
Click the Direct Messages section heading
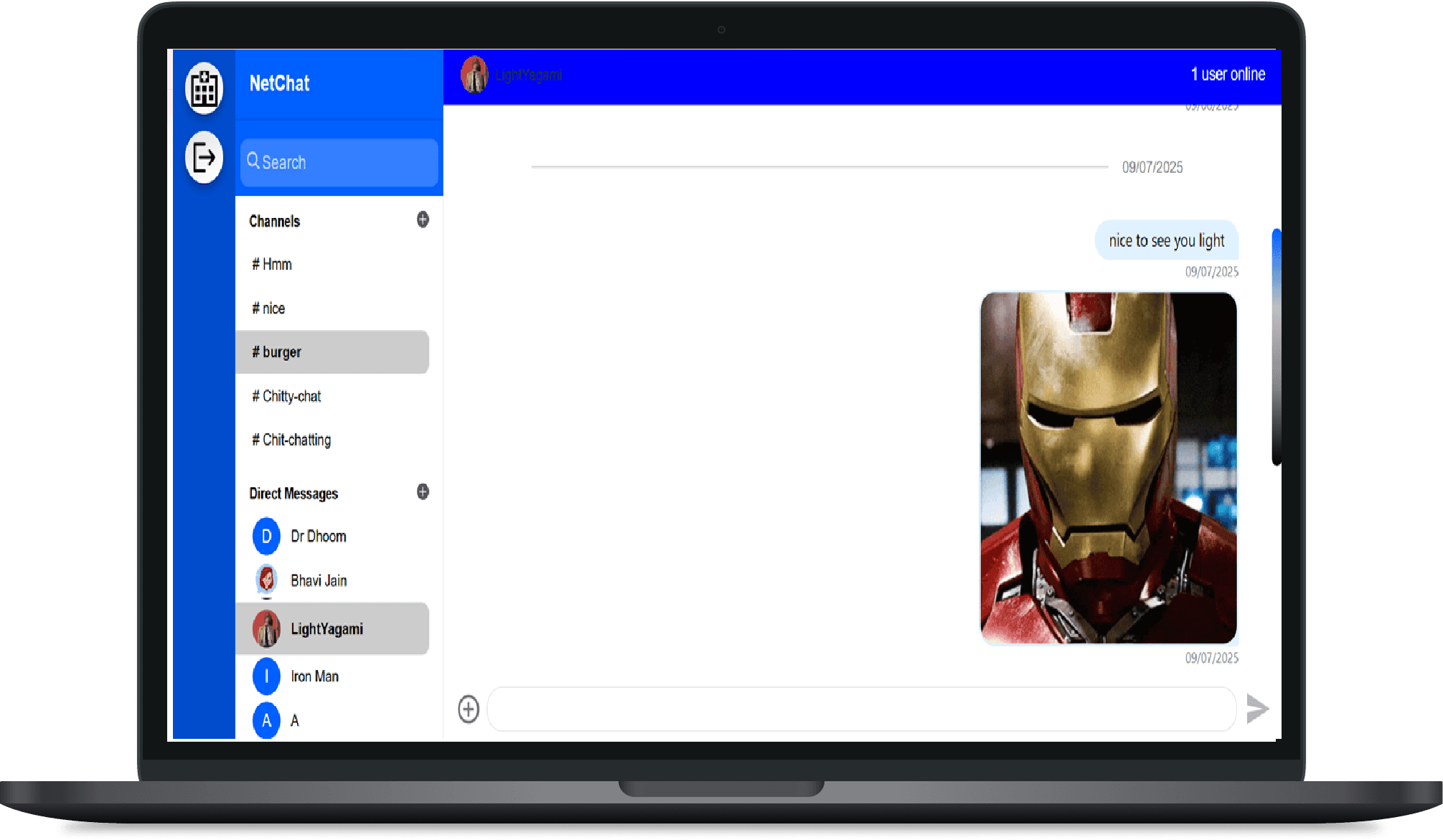293,494
